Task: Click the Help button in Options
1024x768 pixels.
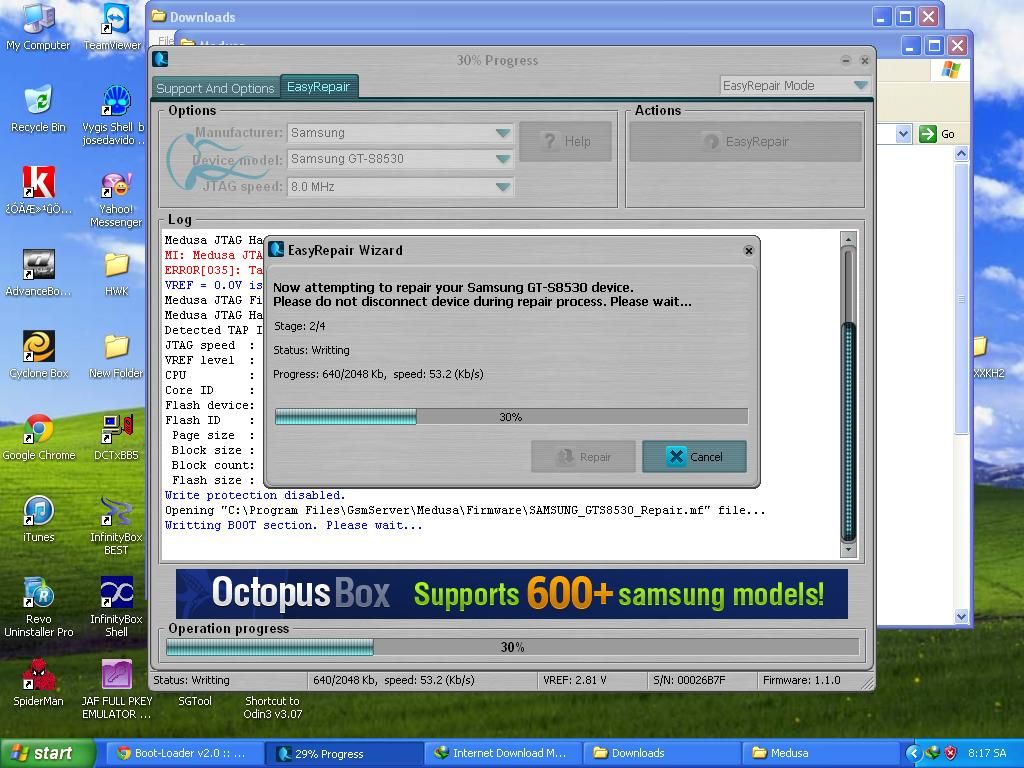Action: pos(566,141)
